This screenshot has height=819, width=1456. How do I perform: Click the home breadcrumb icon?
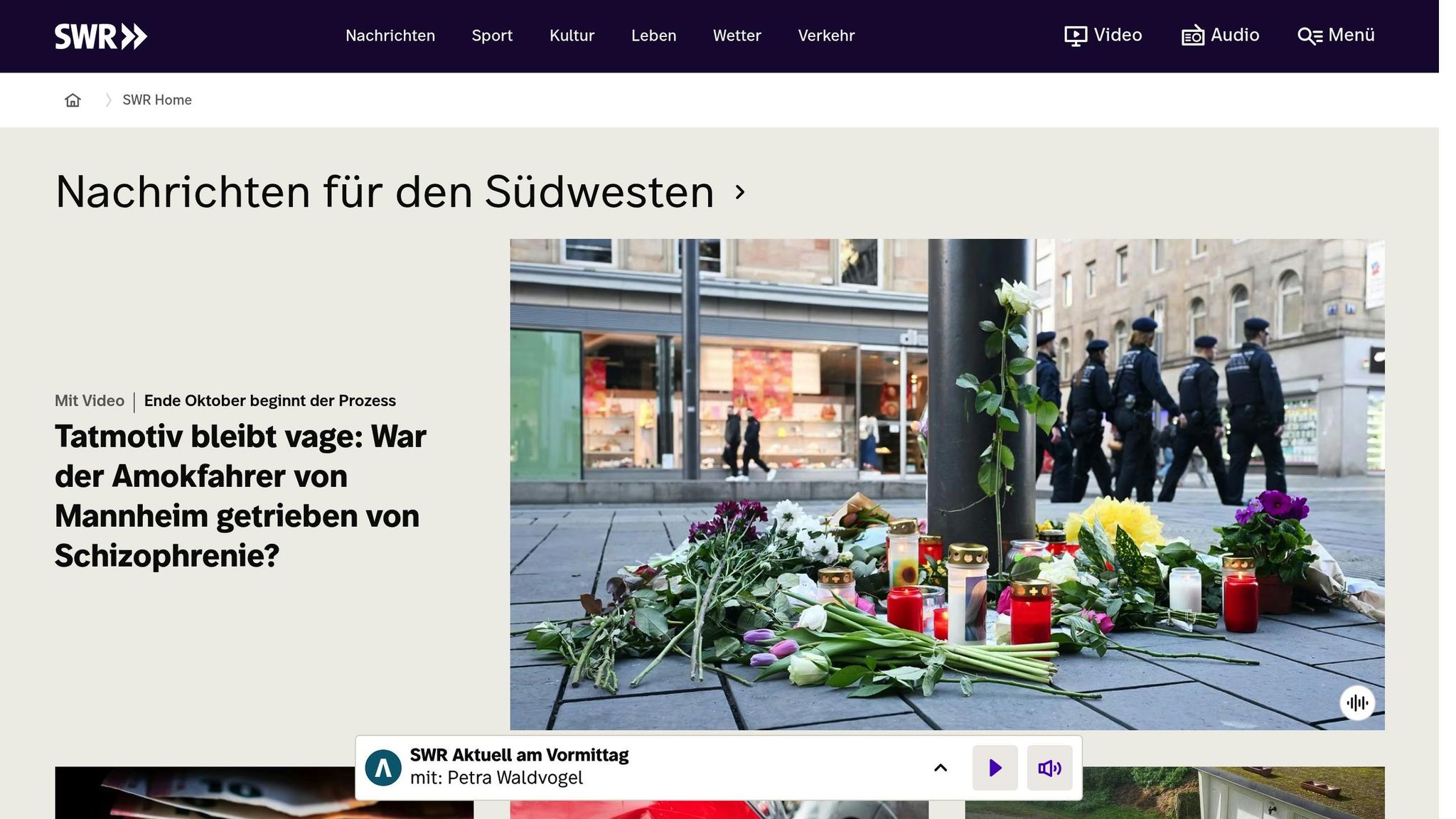[73, 100]
